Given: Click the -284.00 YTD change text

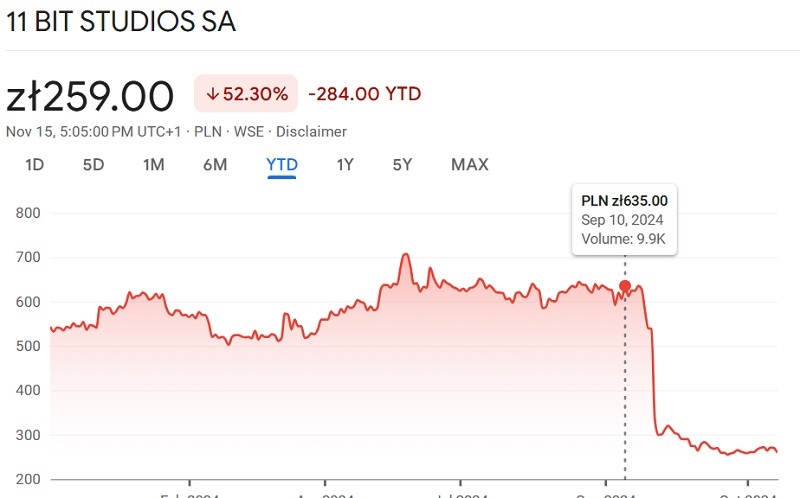Looking at the screenshot, I should [x=365, y=95].
